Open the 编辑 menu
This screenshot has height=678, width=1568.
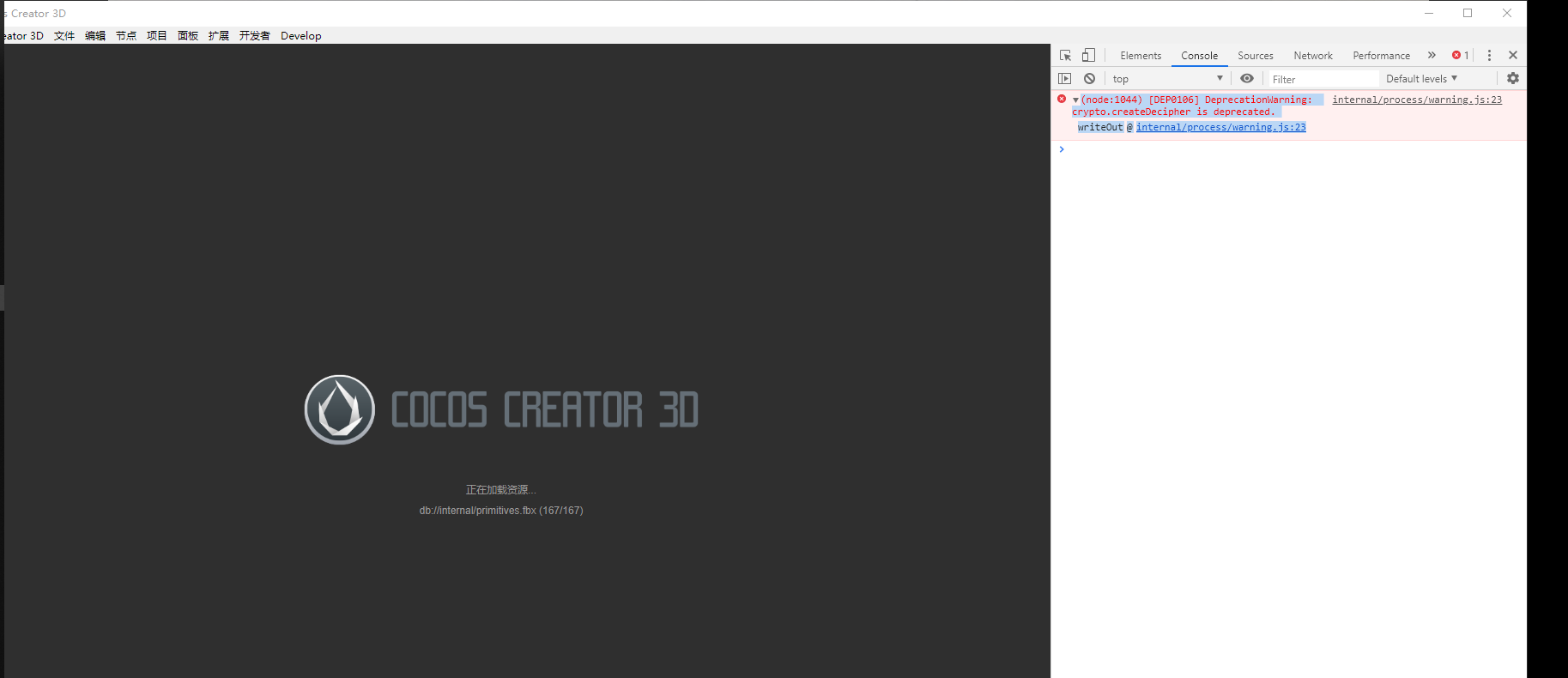pyautogui.click(x=95, y=36)
